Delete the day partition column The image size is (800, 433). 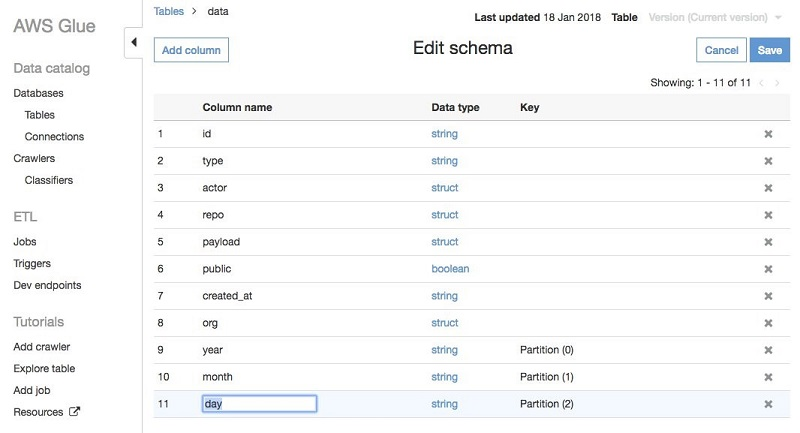[768, 404]
